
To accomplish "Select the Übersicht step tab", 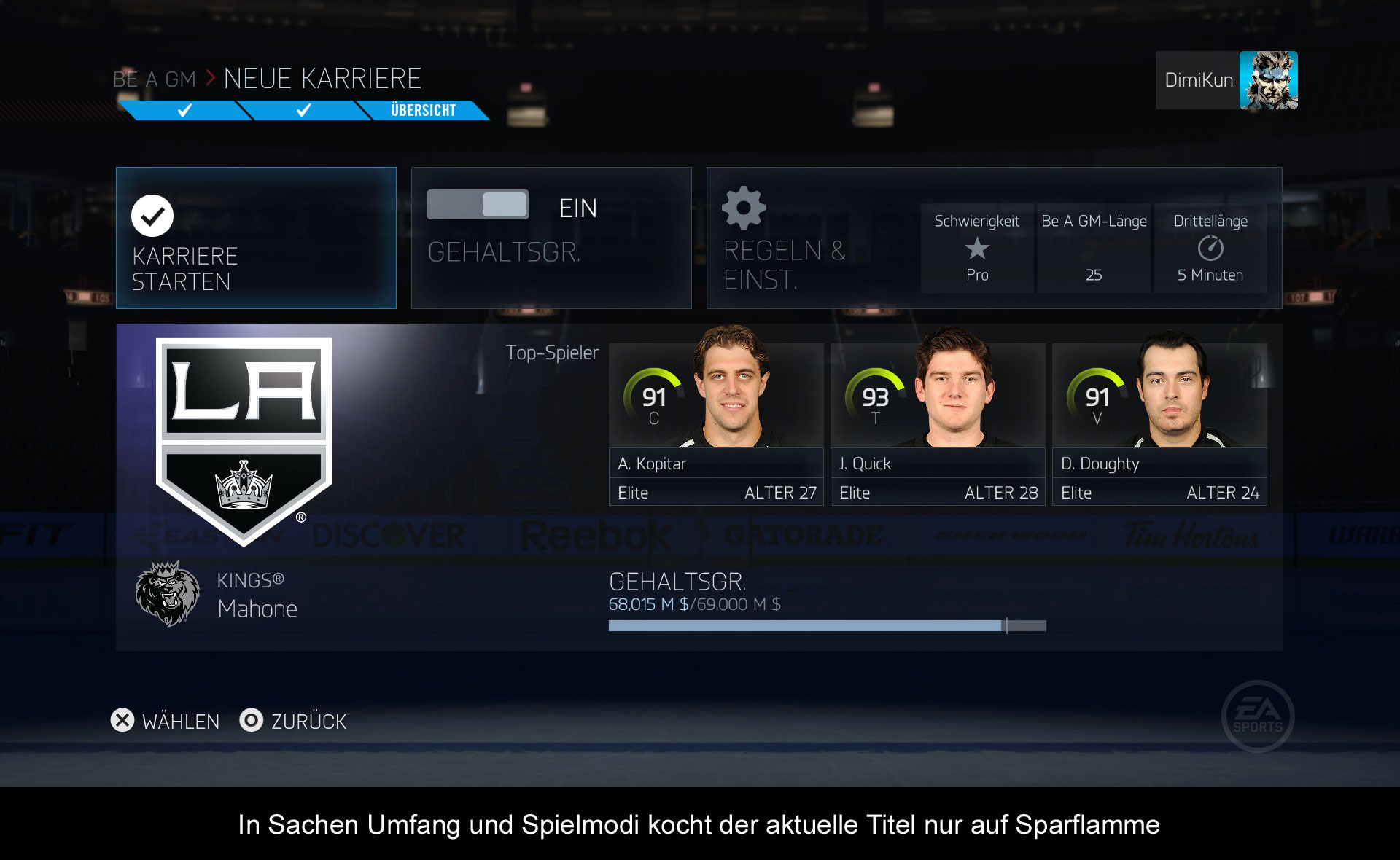I will [423, 110].
